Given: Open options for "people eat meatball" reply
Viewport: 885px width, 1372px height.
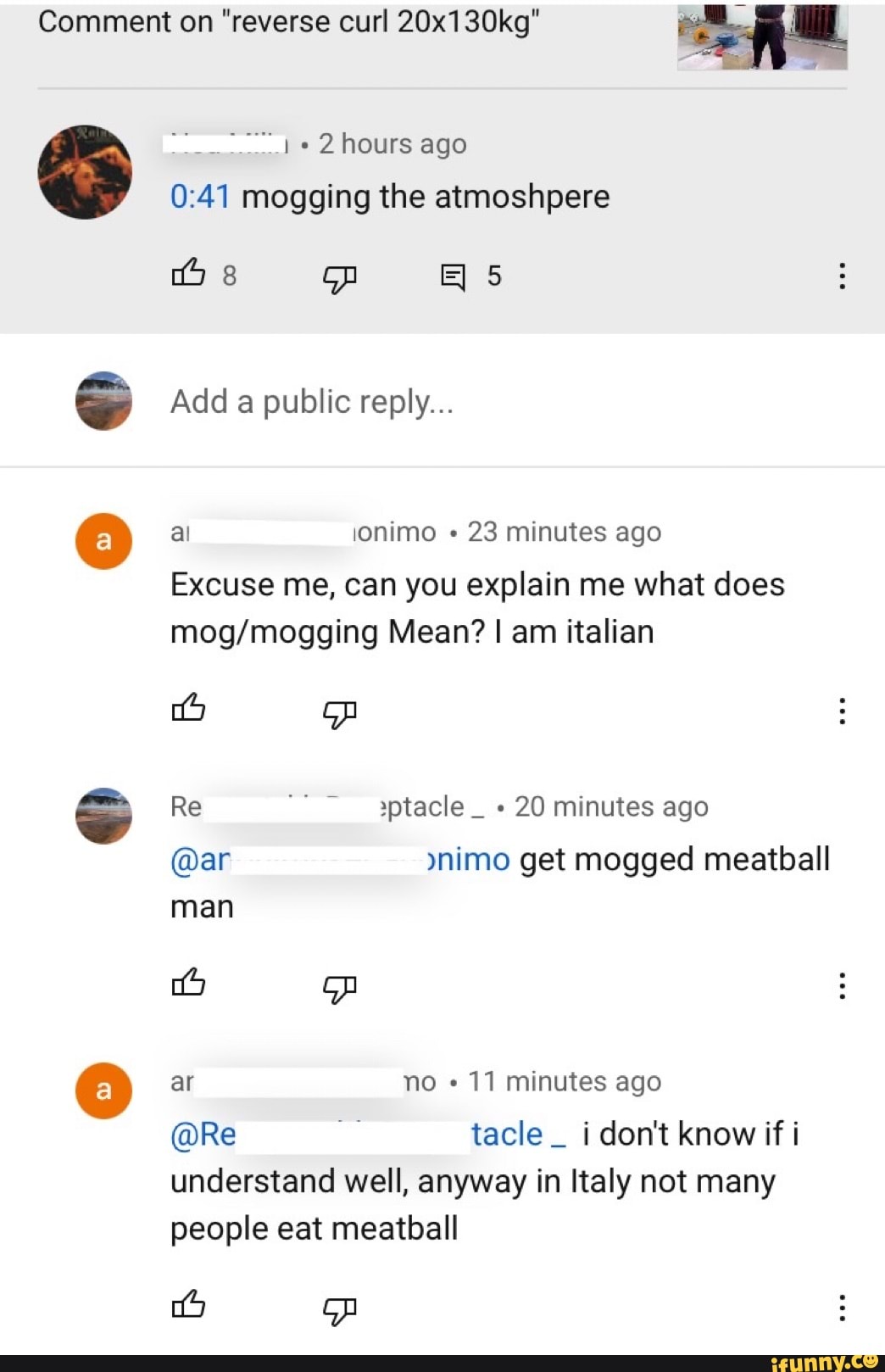Looking at the screenshot, I should click(x=841, y=1308).
